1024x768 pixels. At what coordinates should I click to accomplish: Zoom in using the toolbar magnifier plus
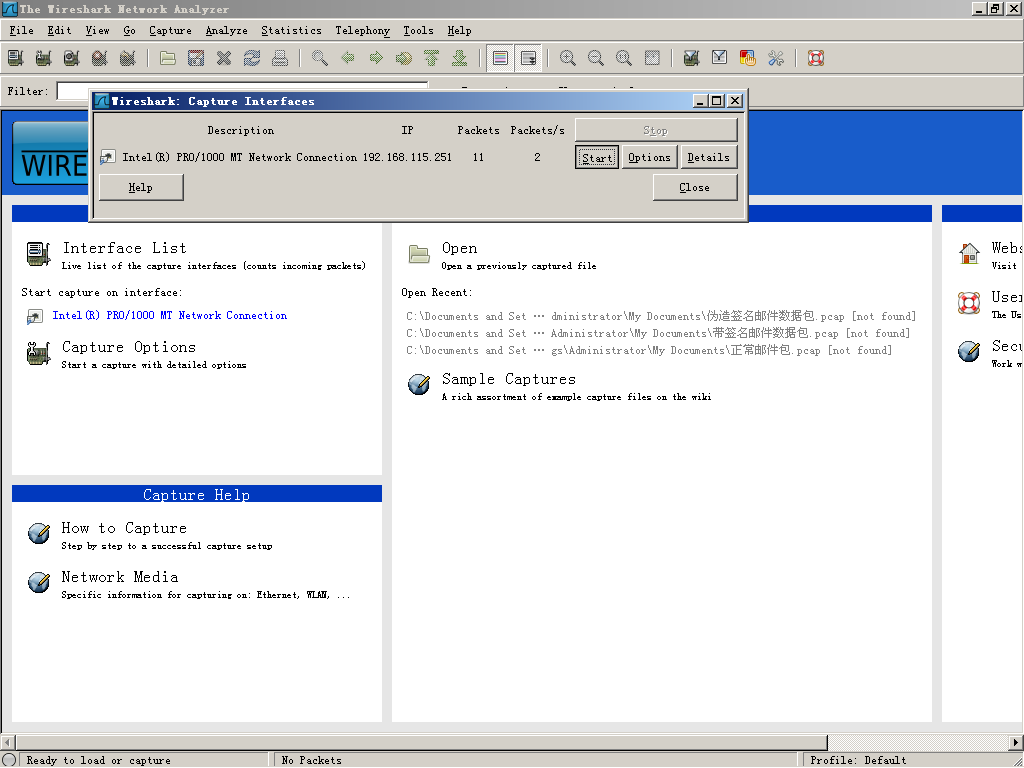[568, 58]
